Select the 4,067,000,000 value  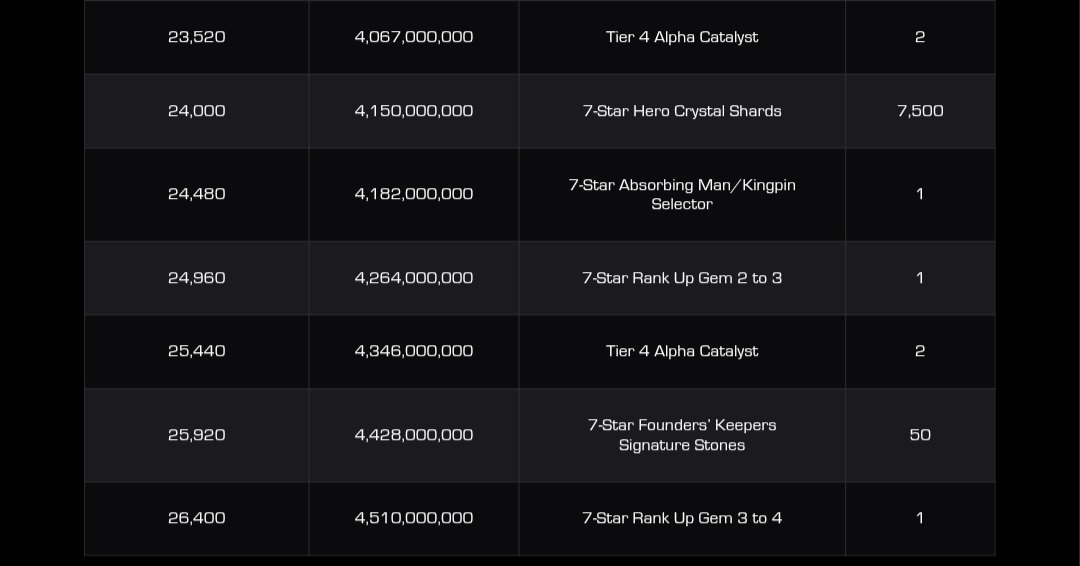pos(413,37)
